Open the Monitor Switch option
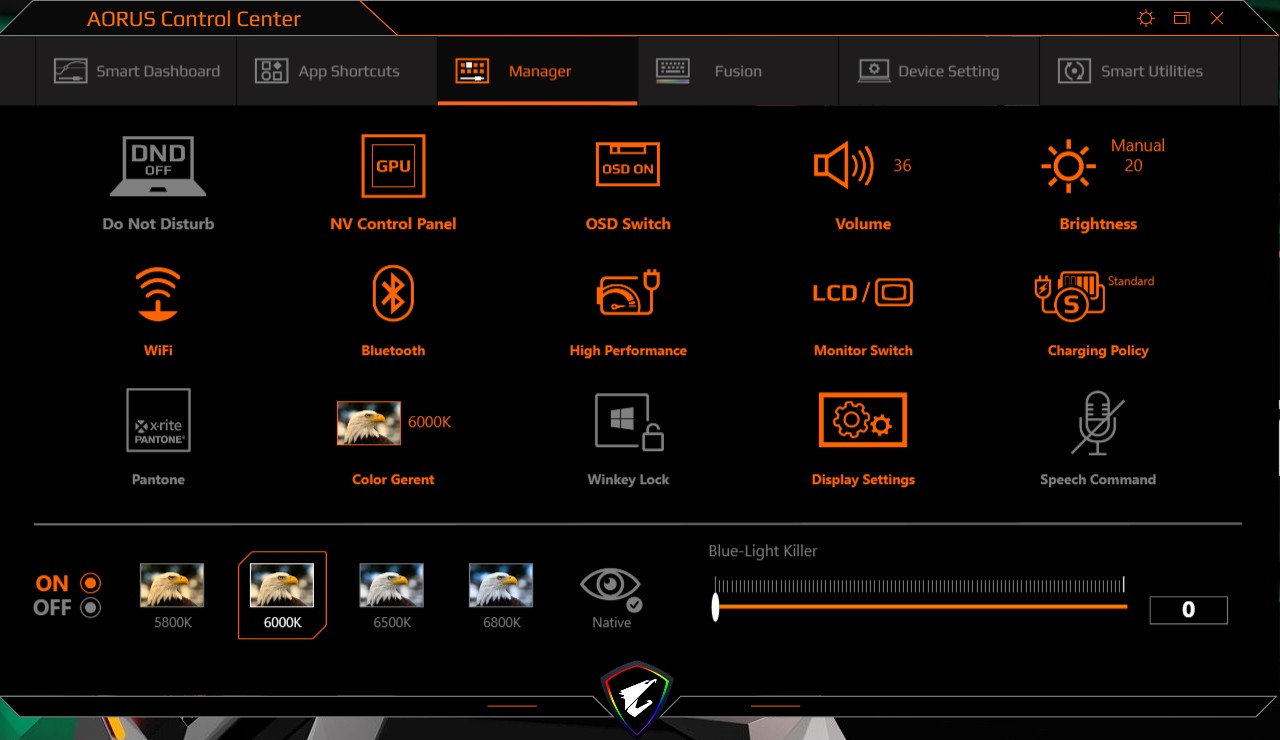This screenshot has width=1280, height=740. pyautogui.click(x=862, y=294)
